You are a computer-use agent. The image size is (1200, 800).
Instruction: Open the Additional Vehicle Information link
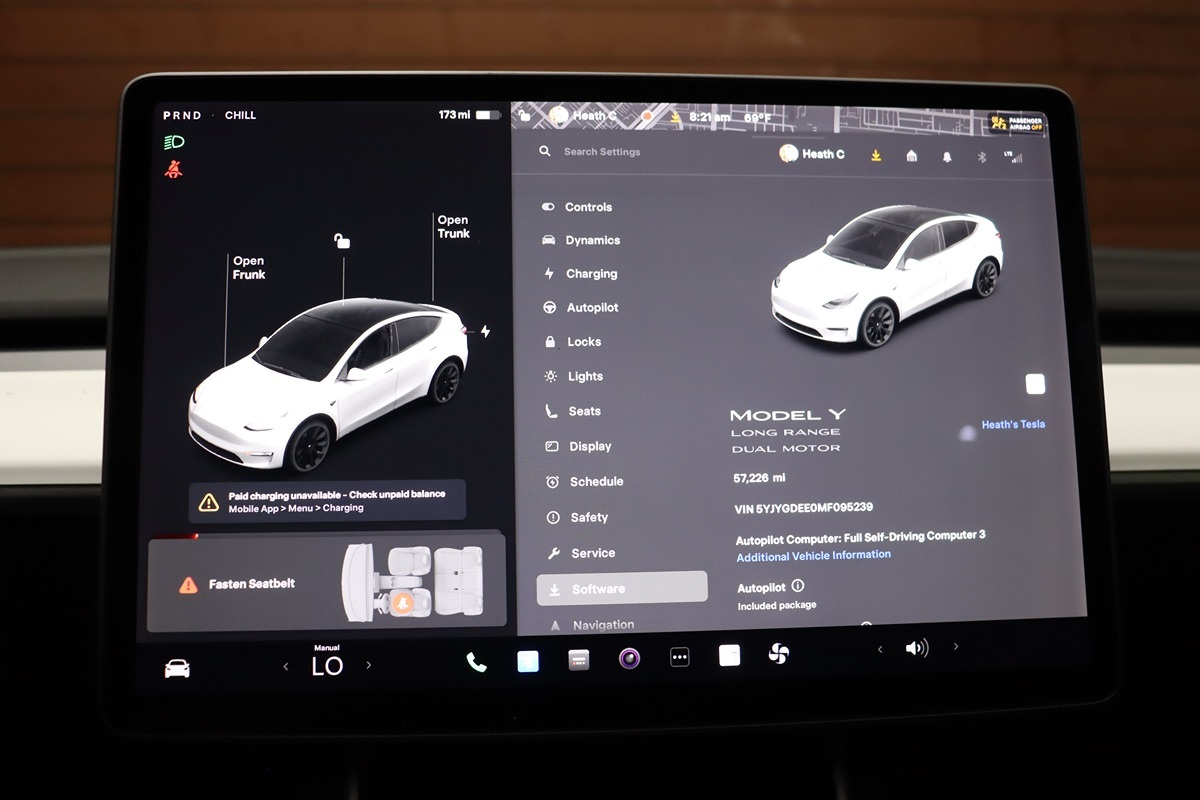pyautogui.click(x=813, y=556)
